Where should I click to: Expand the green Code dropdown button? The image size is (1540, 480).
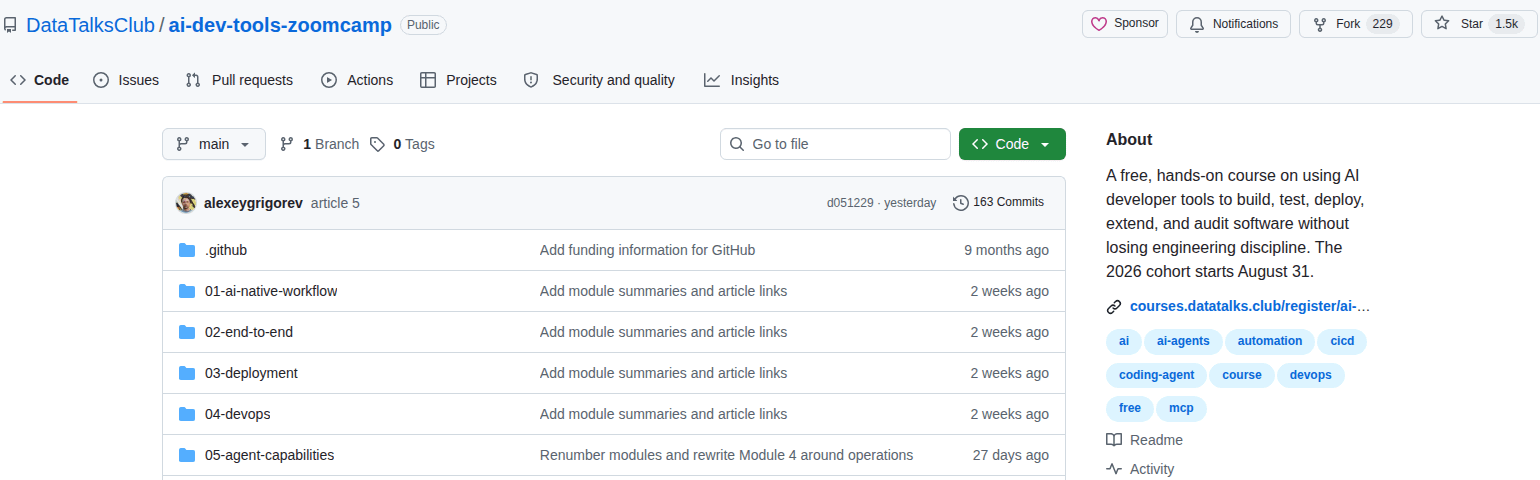[1012, 144]
